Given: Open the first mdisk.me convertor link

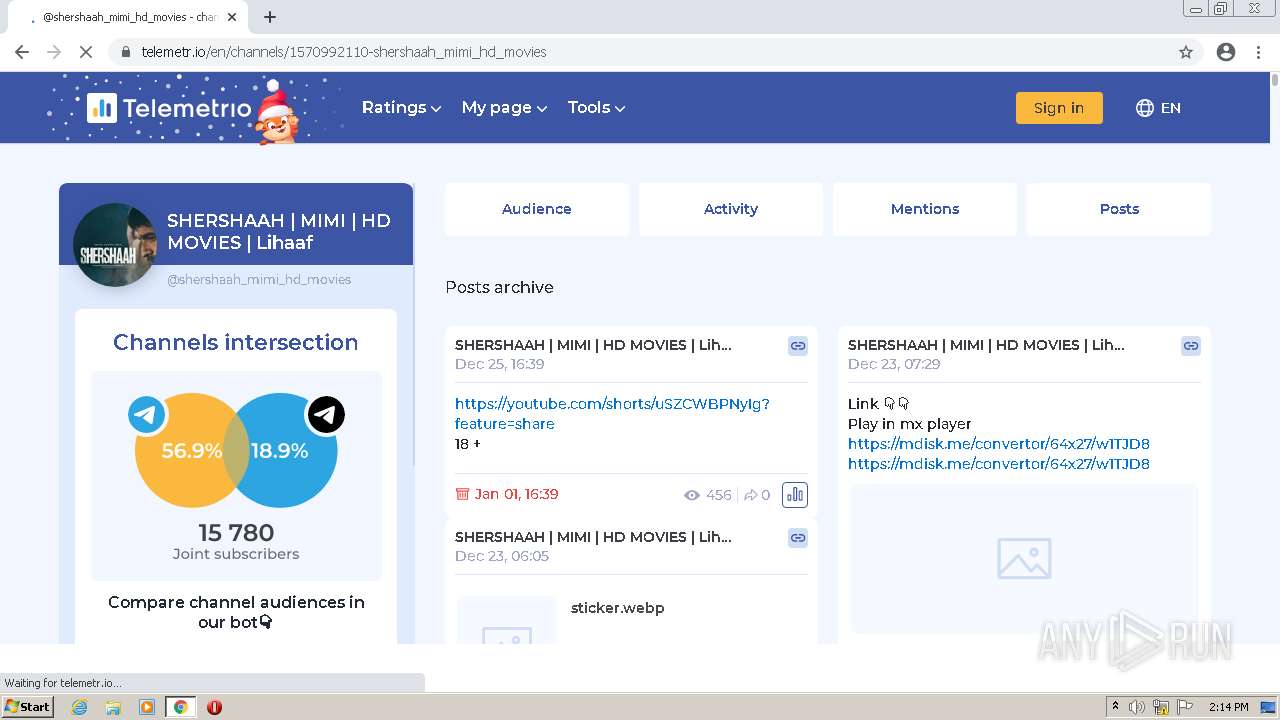Looking at the screenshot, I should pos(998,444).
